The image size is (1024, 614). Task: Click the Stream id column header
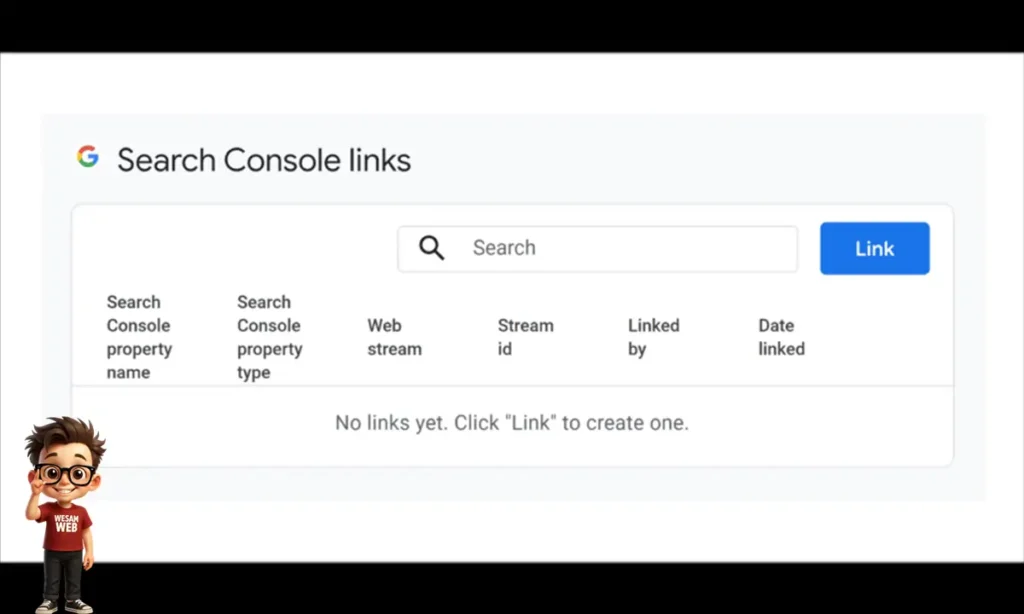point(525,337)
